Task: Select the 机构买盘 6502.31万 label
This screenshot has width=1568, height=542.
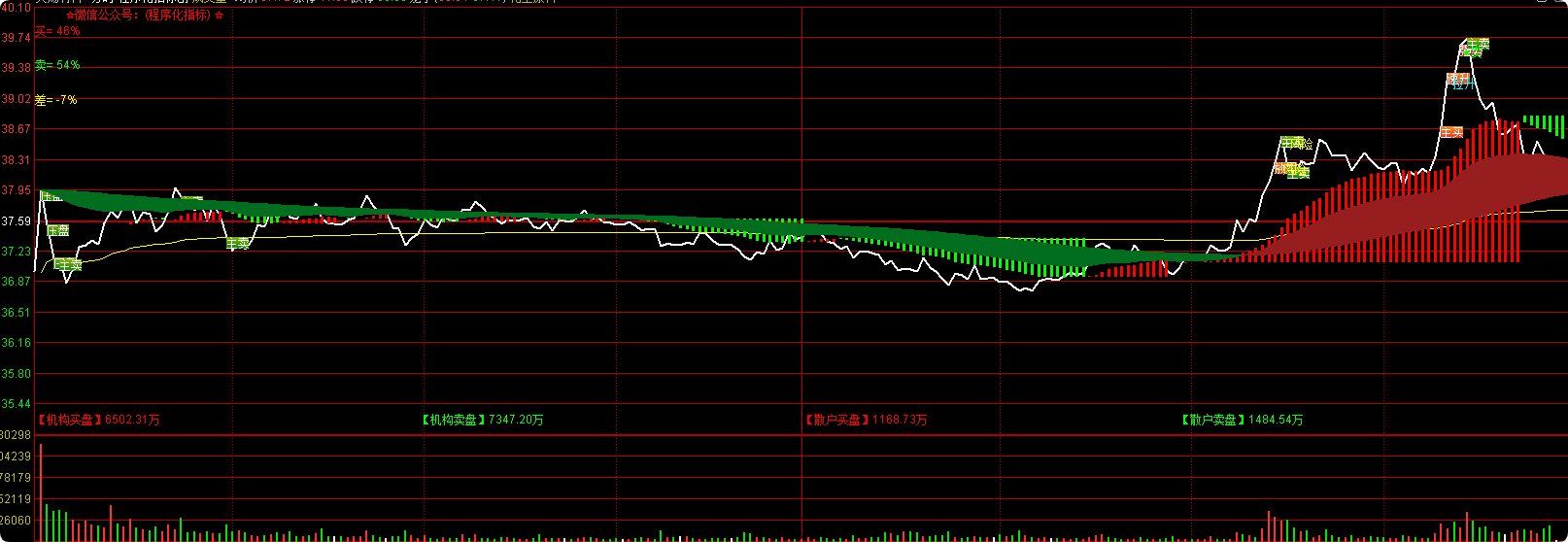Action: pos(98,420)
